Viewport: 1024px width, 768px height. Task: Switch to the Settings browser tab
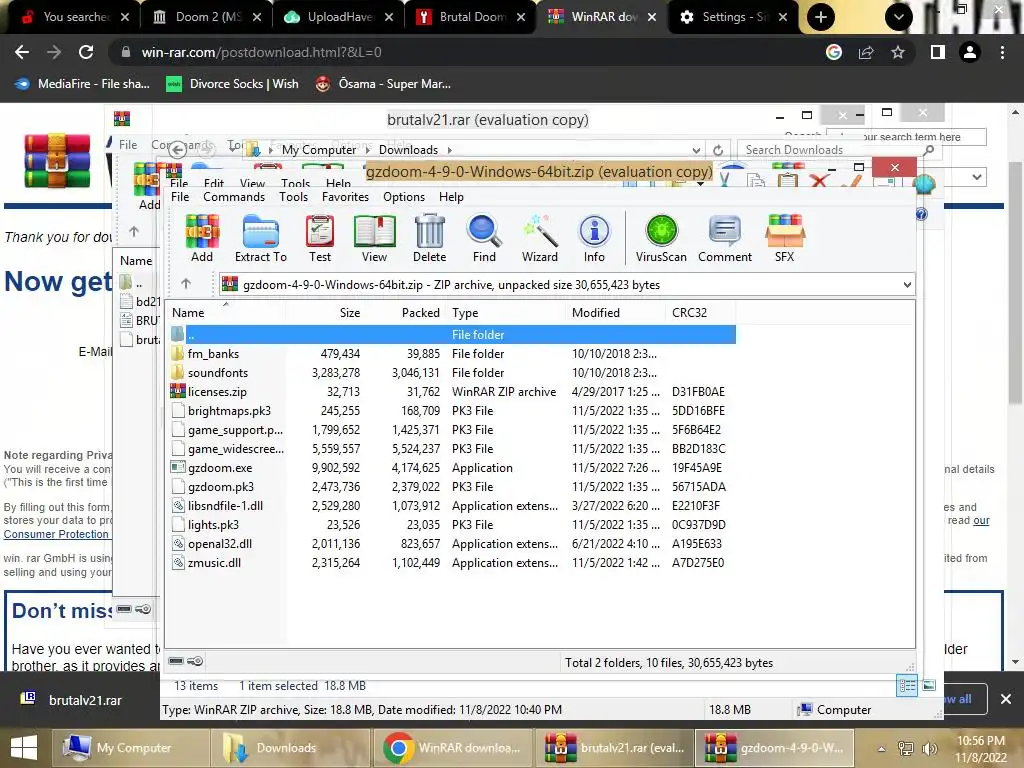click(x=734, y=17)
